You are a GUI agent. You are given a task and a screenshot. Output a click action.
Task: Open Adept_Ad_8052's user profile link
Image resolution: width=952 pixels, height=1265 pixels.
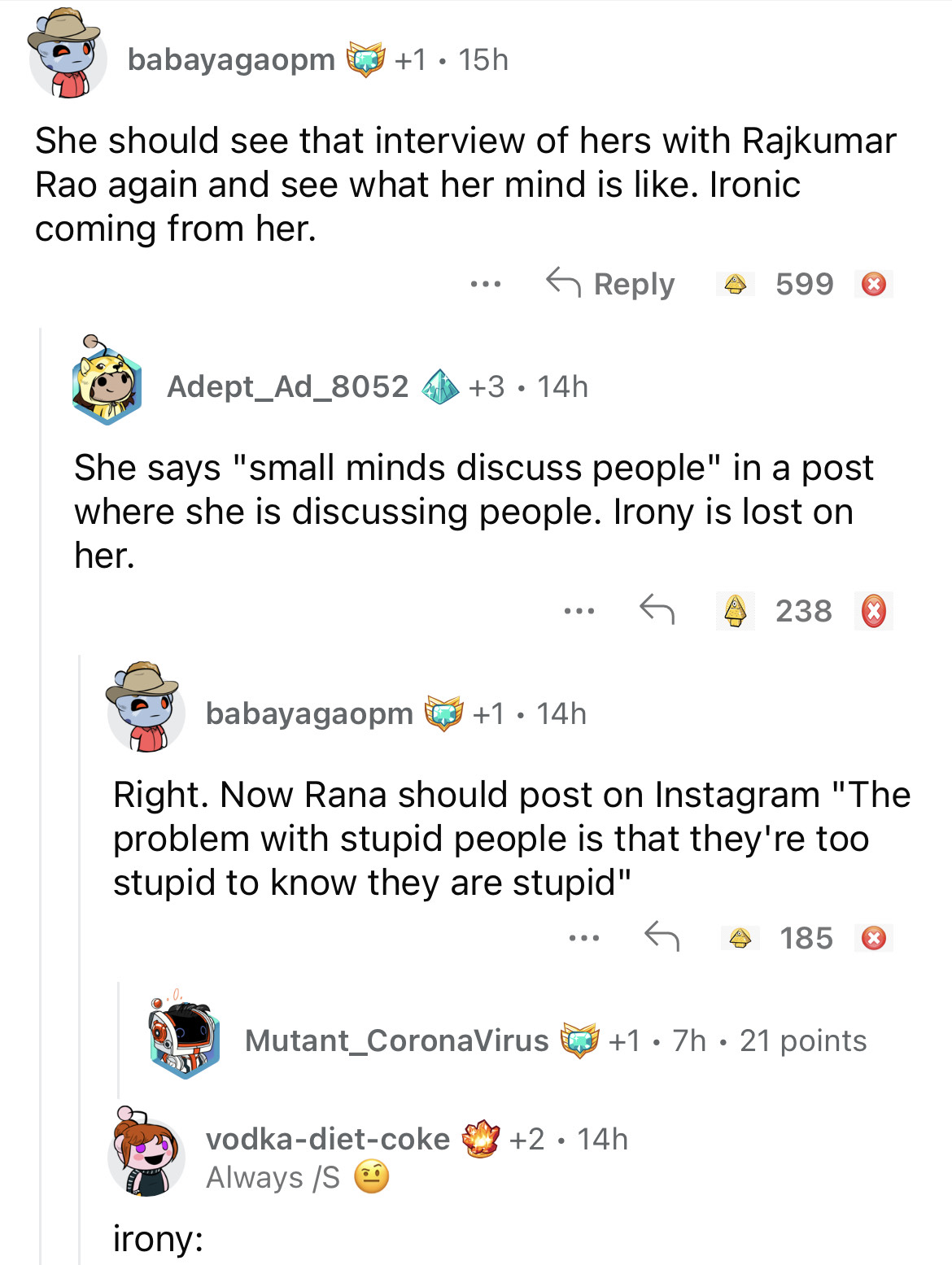(x=287, y=386)
